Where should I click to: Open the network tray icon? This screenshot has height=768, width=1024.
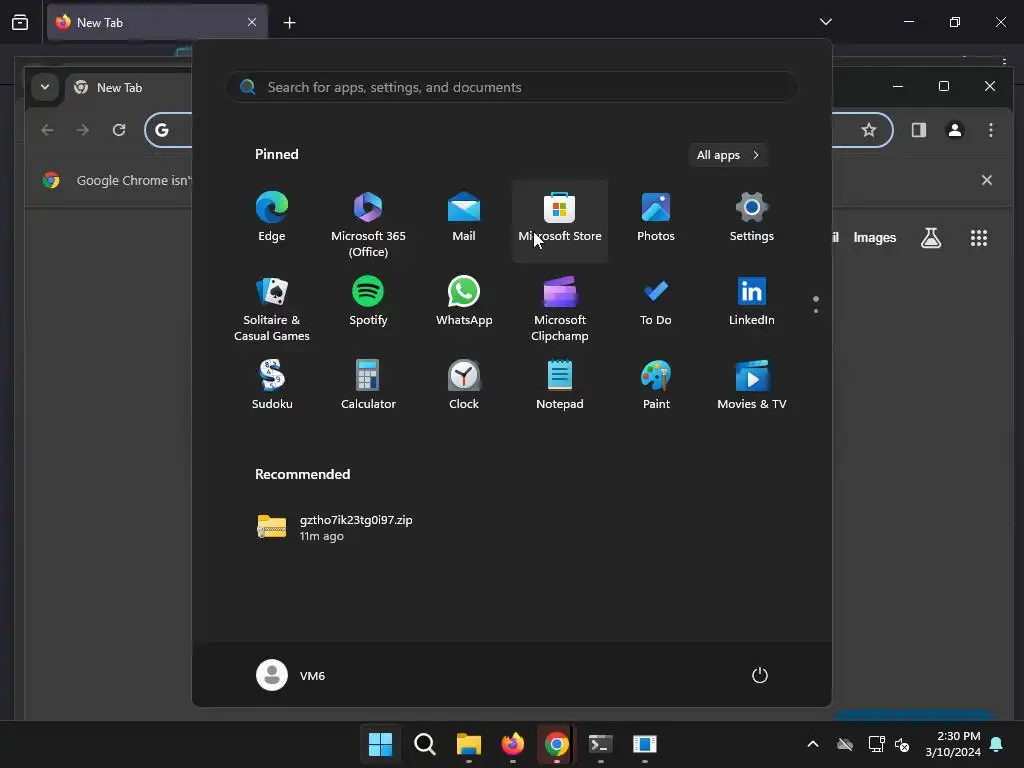[x=876, y=744]
